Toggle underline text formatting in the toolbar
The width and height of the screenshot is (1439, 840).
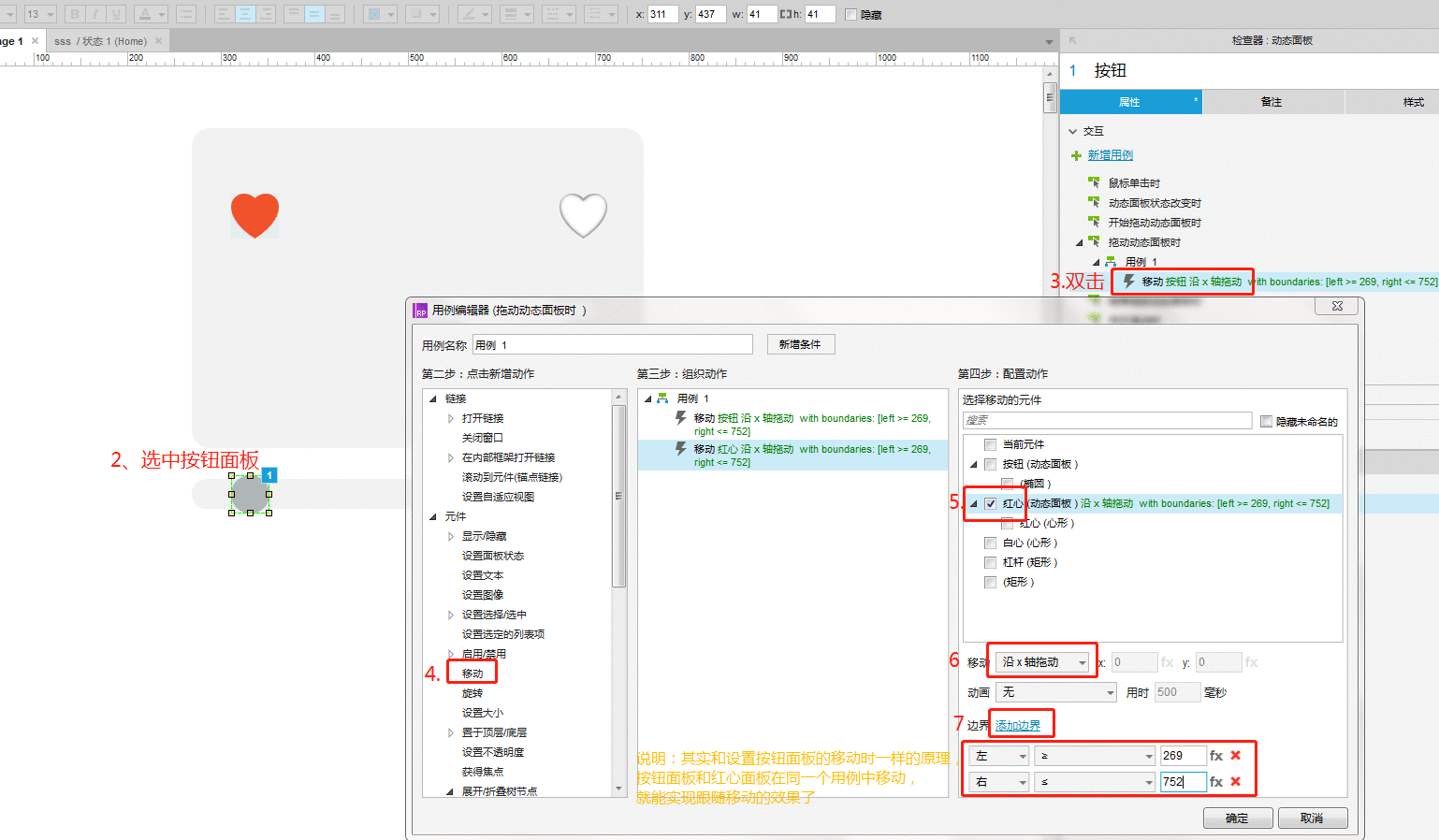(116, 14)
